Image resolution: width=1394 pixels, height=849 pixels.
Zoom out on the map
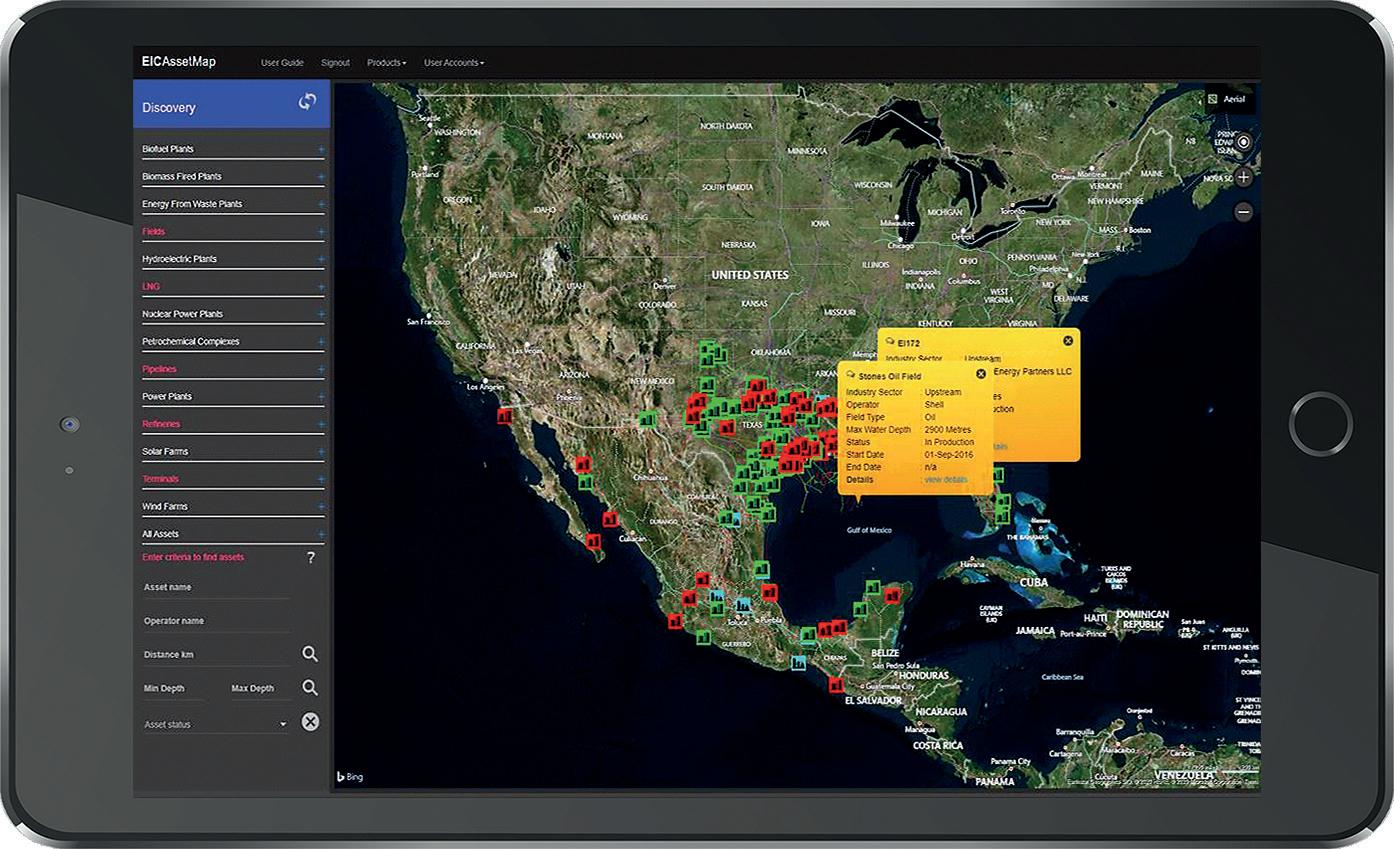point(1243,212)
